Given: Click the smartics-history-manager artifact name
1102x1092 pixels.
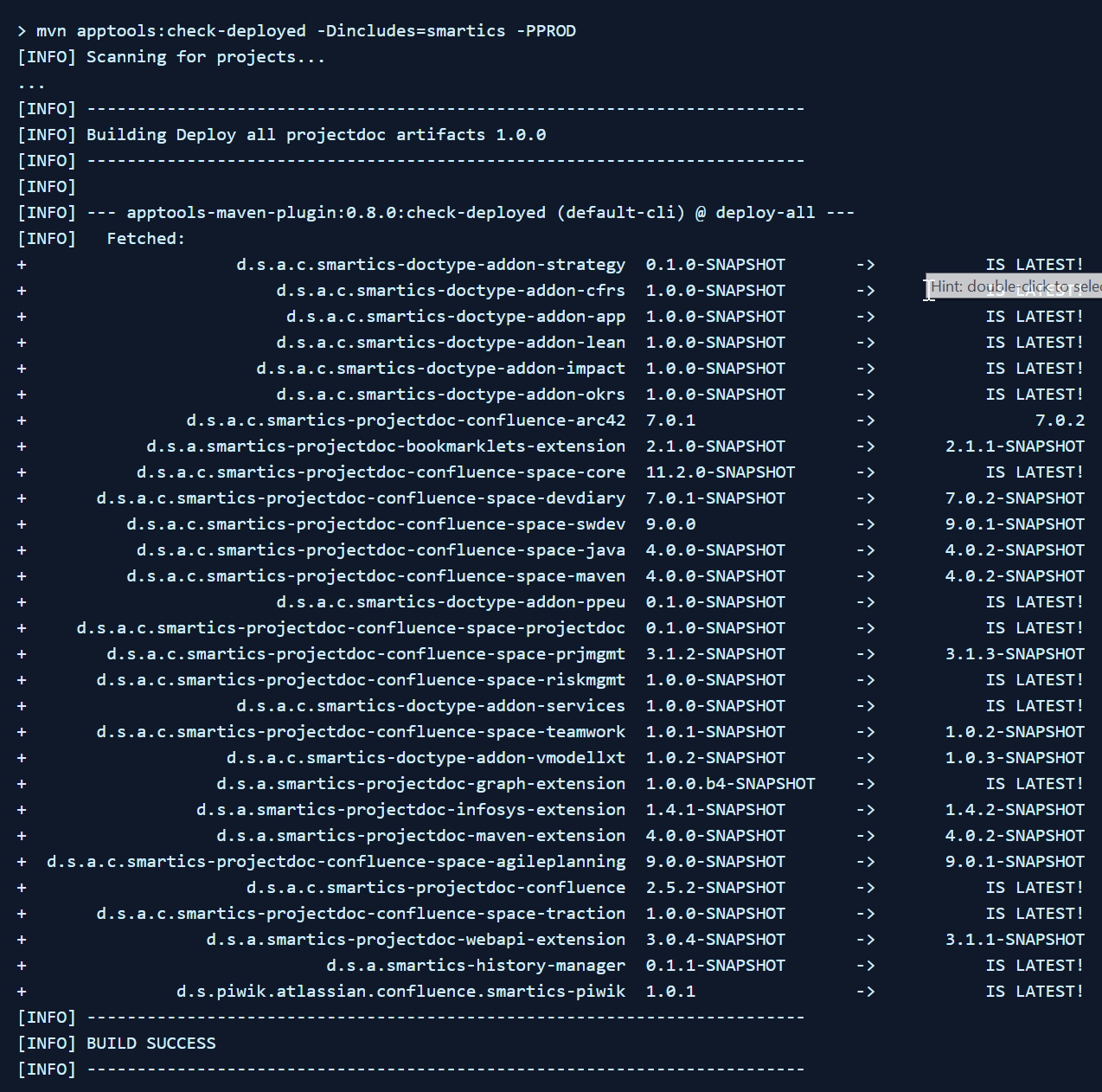Looking at the screenshot, I should pos(475,966).
